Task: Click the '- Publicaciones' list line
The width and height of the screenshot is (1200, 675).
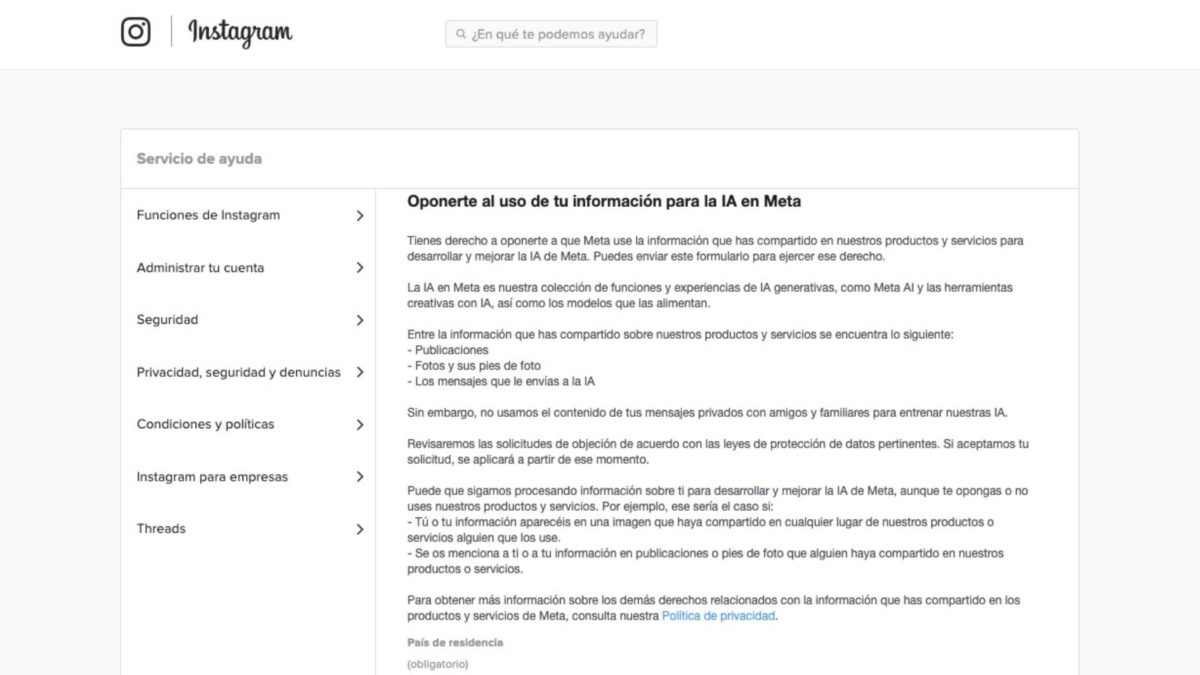Action: [x=448, y=350]
